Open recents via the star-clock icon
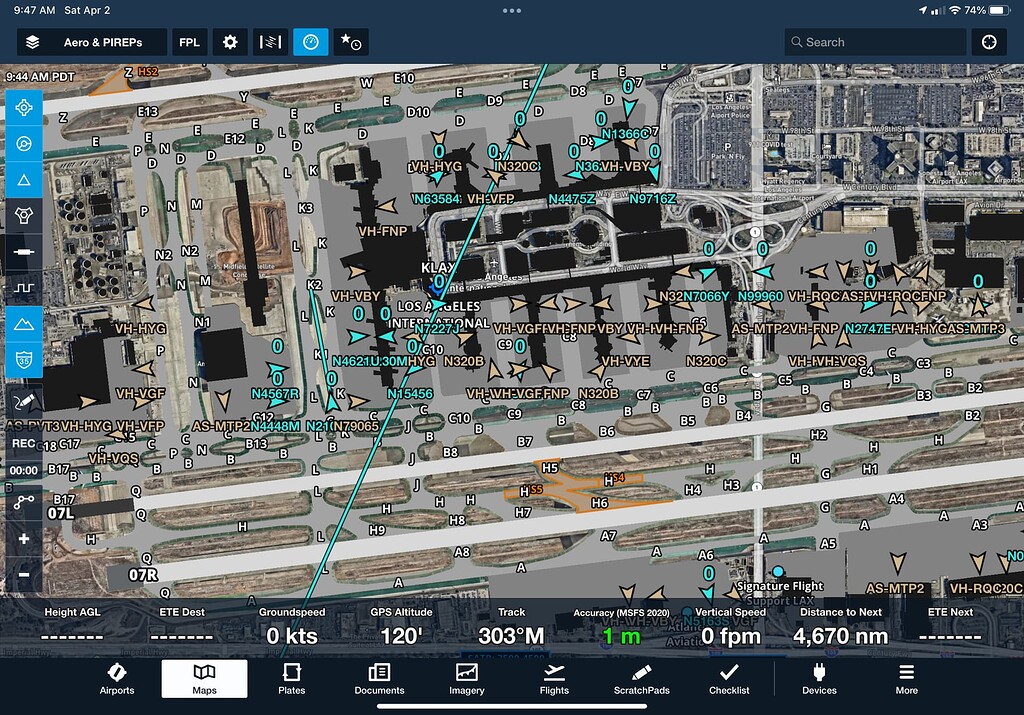 [x=351, y=42]
